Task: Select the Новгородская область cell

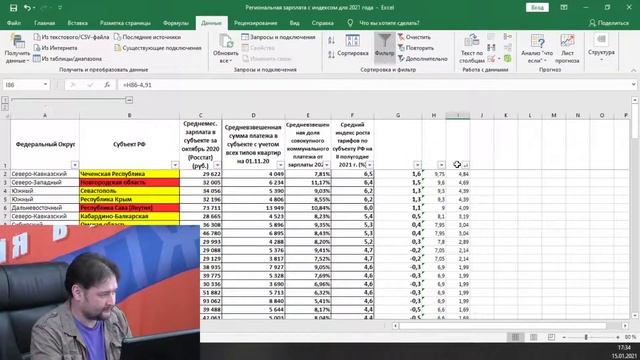Action: click(x=129, y=182)
